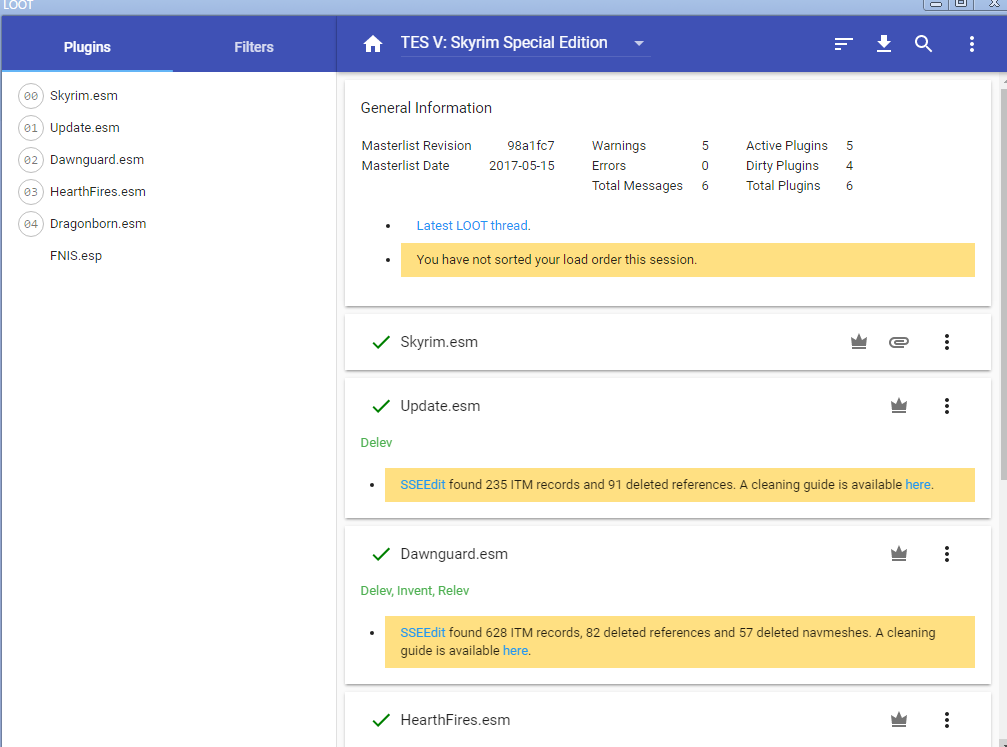Select the Plugins tab
This screenshot has height=747, width=1007.
[x=87, y=47]
